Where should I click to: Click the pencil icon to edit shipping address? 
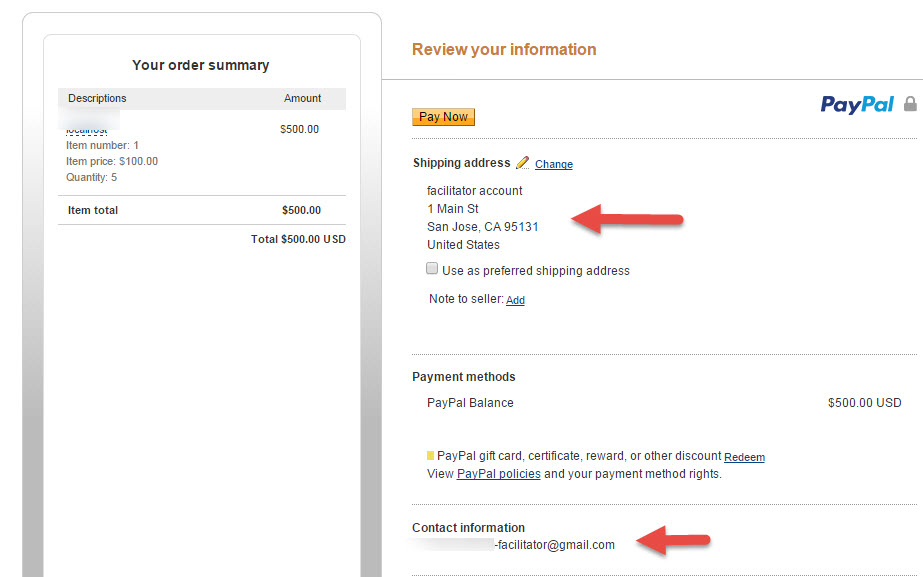pos(522,162)
